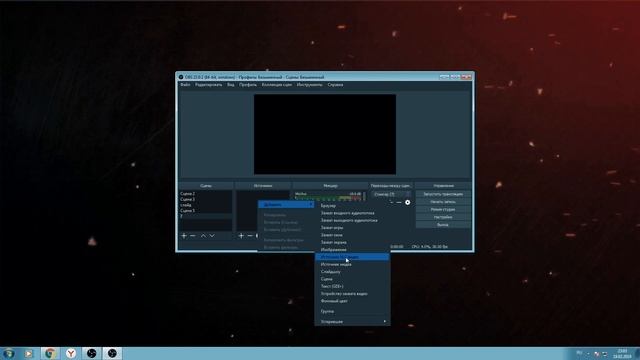The width and height of the screenshot is (640, 360).
Task: Choose Сцена in the add source menu
Action: coord(352,279)
